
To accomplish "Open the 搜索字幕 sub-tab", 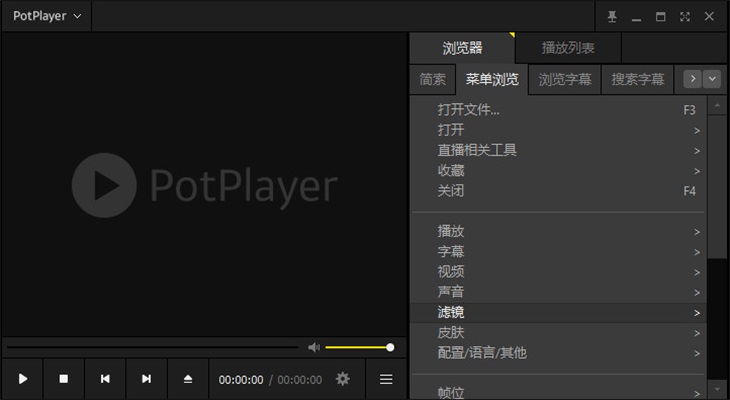I will [637, 80].
